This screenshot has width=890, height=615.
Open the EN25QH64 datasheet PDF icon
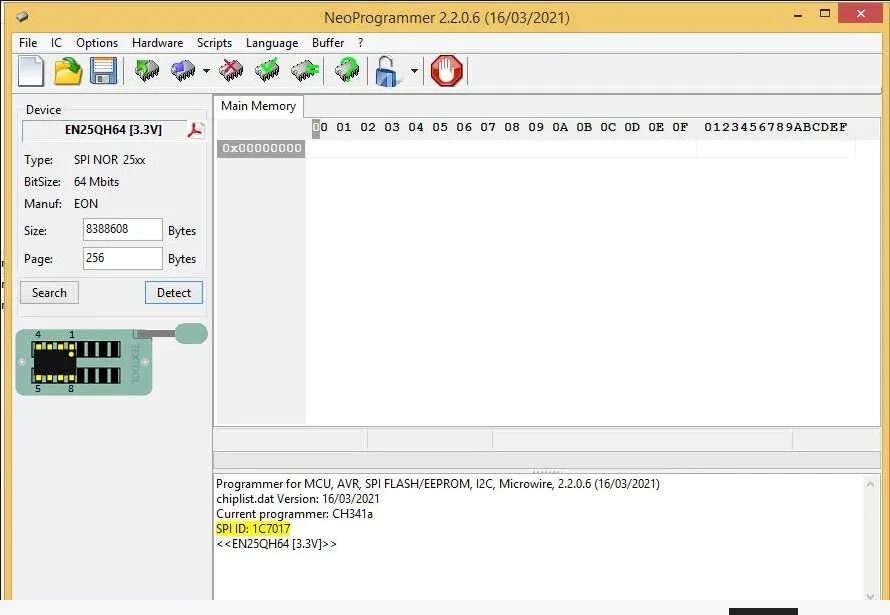click(195, 130)
